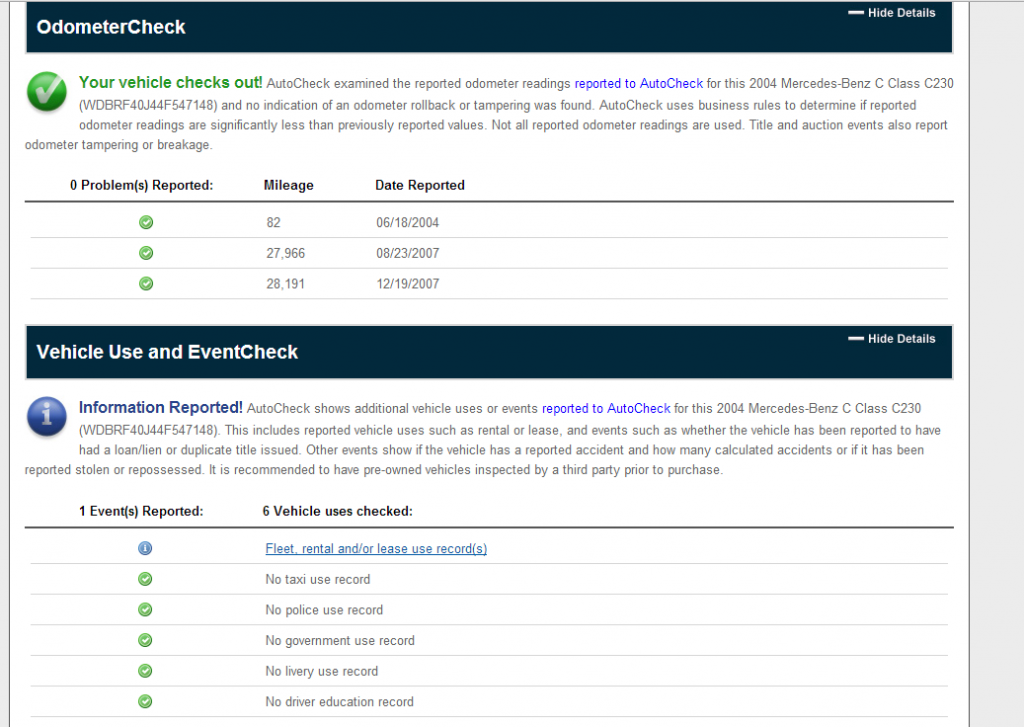
Task: Follow 'reported to AutoCheck' link in Vehicle Use paragraph
Action: point(606,408)
